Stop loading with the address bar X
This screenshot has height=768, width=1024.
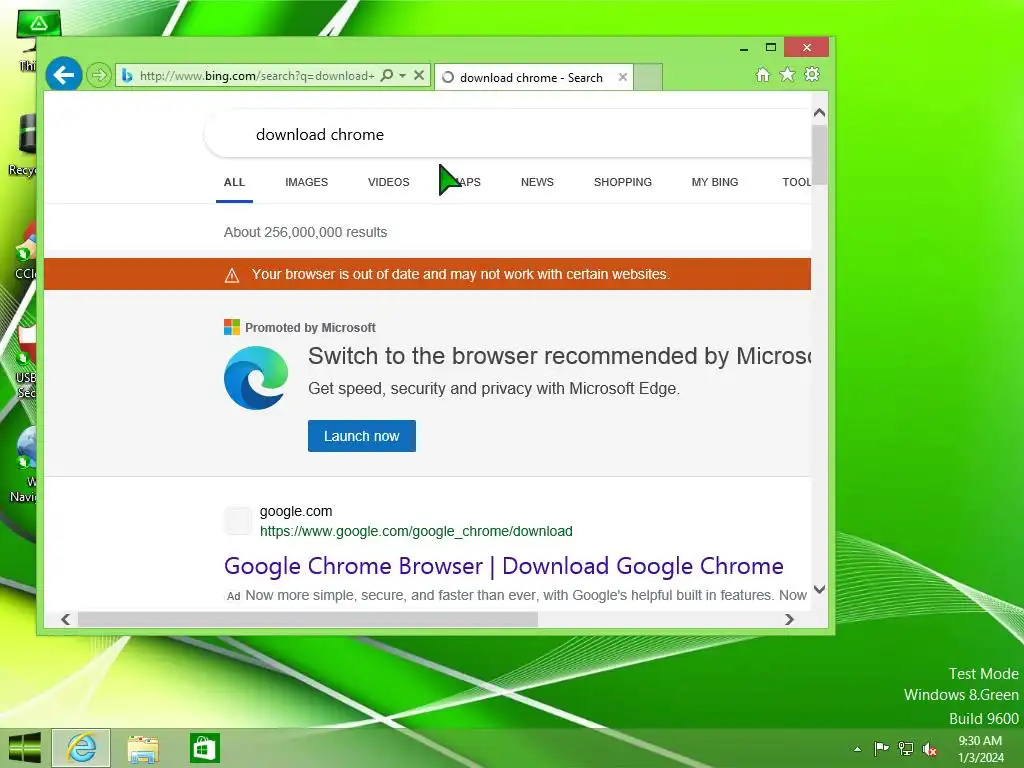[419, 75]
